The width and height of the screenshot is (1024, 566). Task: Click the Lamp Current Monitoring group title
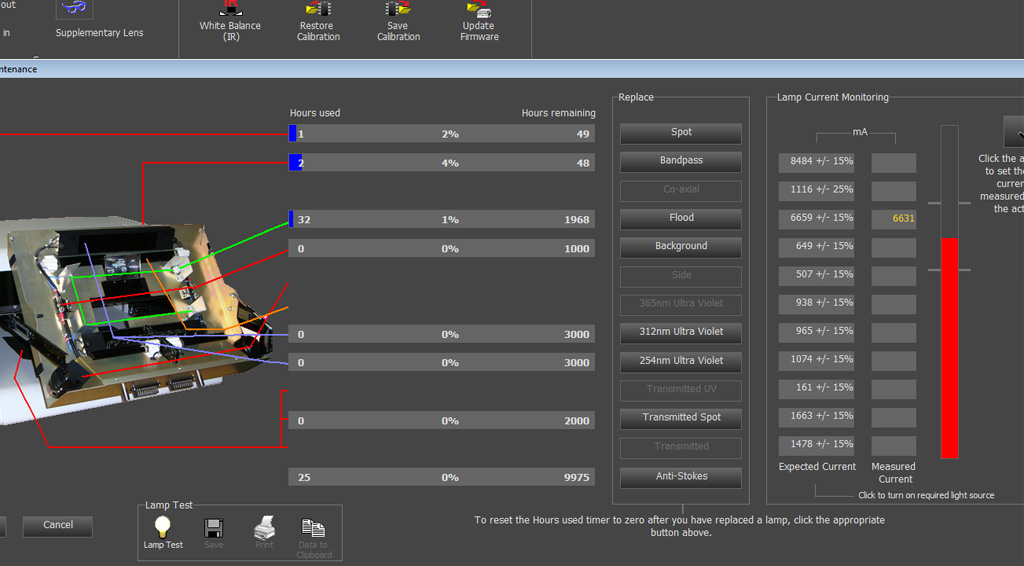833,97
